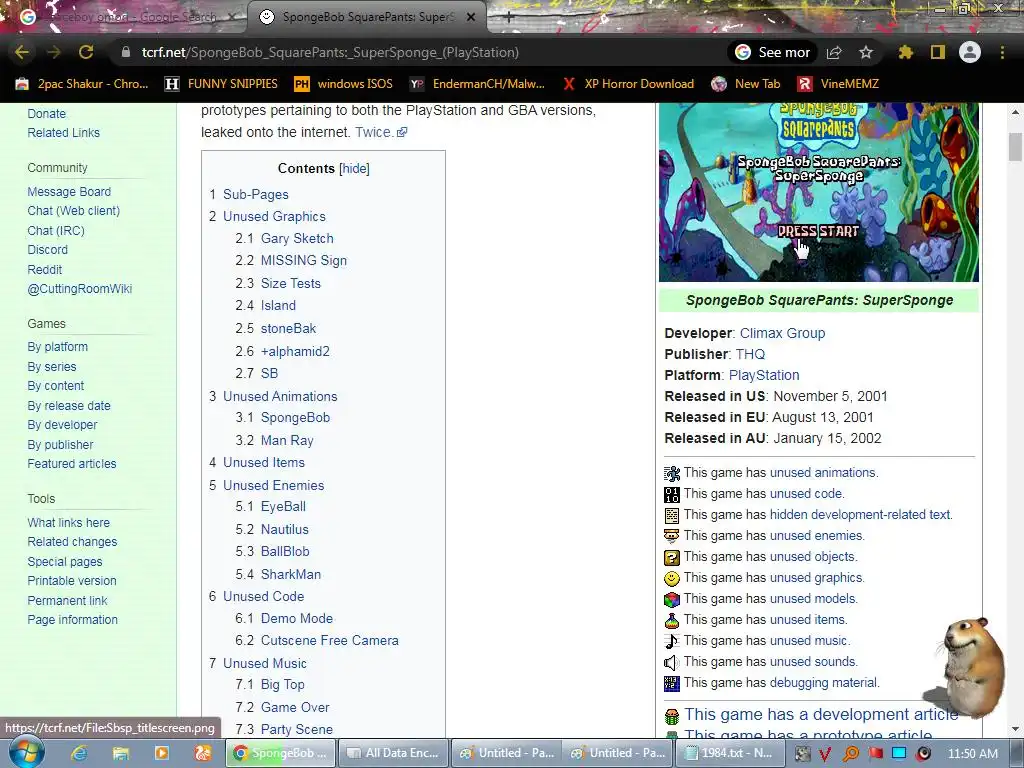Click the unused items potion icon
1024x768 pixels.
672,620
